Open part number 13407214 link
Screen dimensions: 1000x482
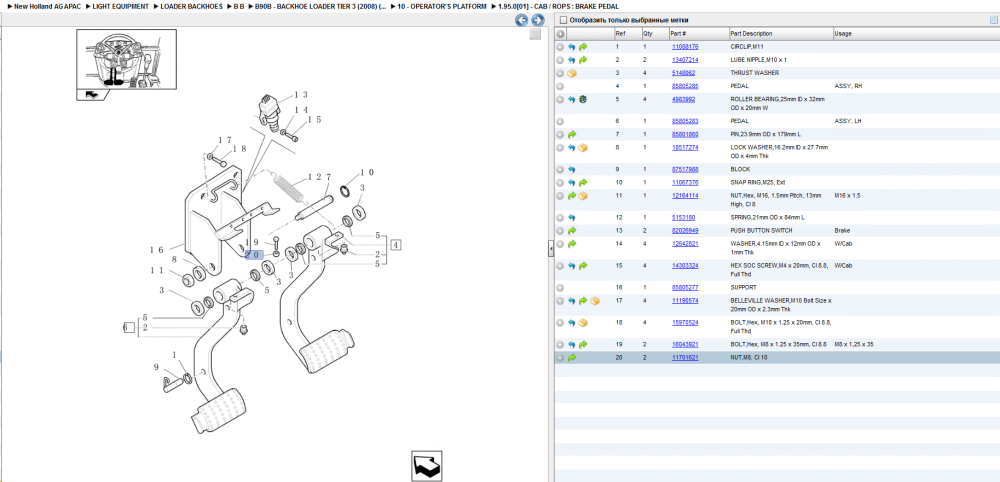click(x=685, y=60)
